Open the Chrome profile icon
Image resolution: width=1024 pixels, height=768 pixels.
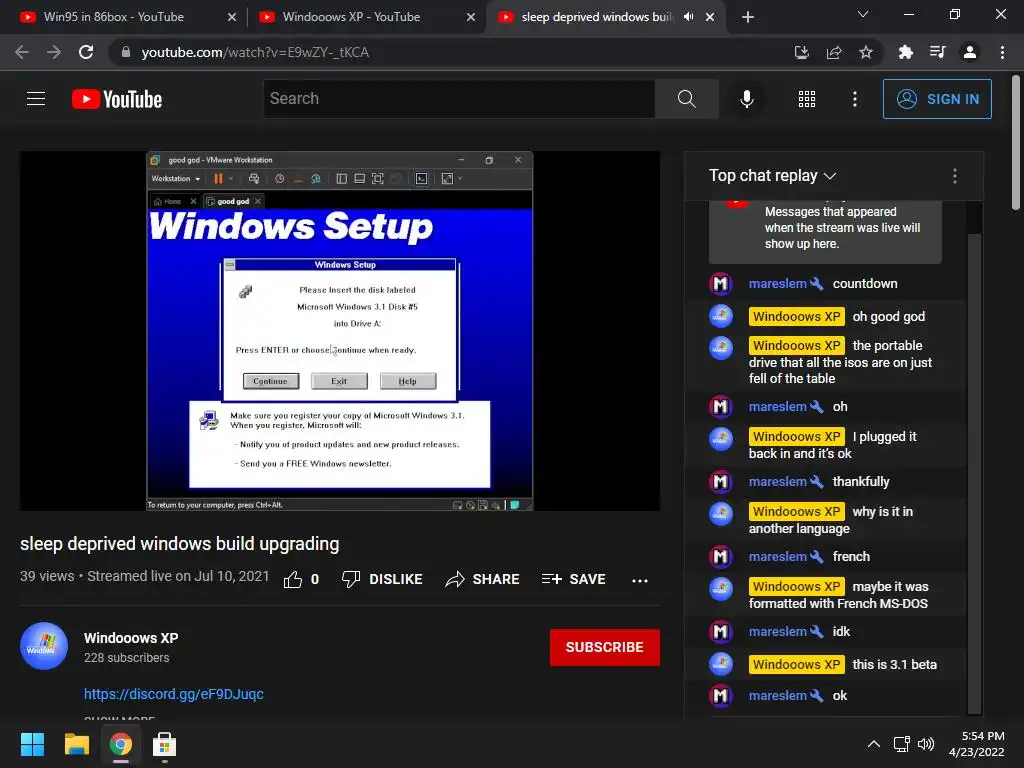pyautogui.click(x=970, y=52)
